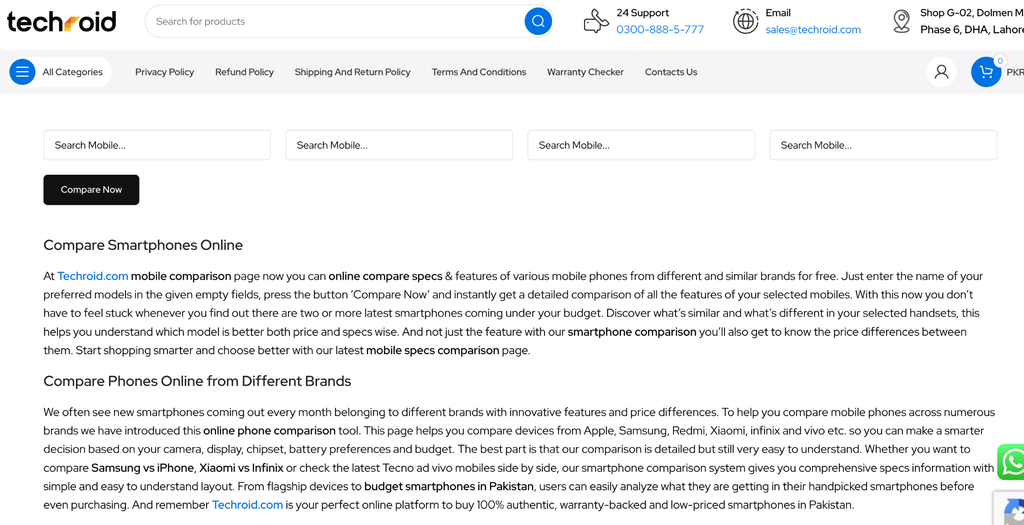
Task: Open the shopping cart icon
Action: click(986, 72)
